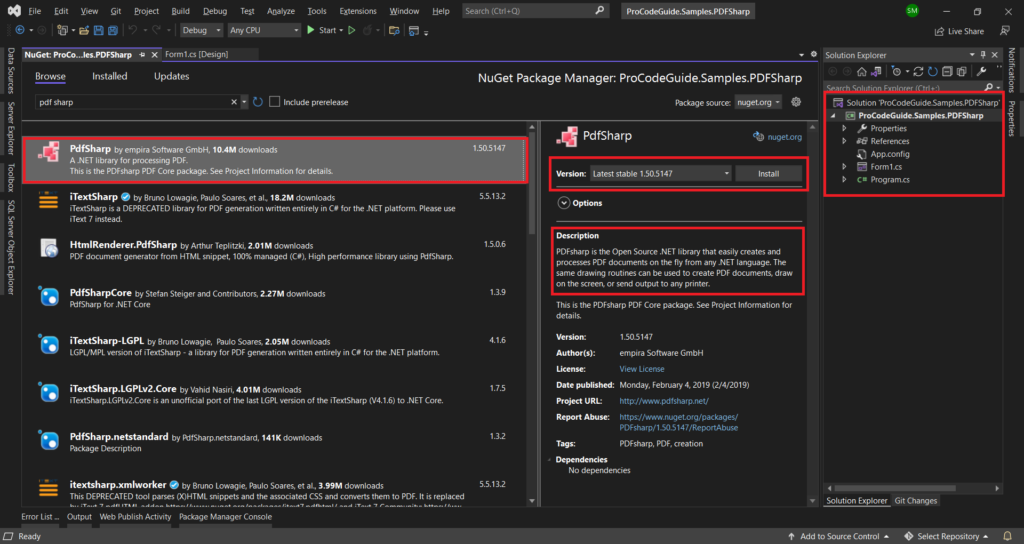Click the feedback icon next to Live Share
1024x544 pixels.
point(1005,31)
